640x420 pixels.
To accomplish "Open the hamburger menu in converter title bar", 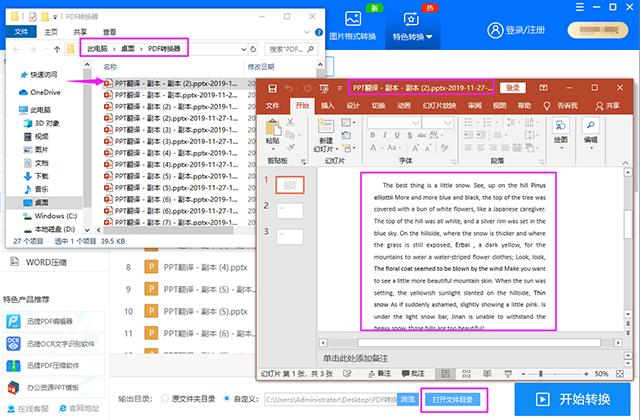I will coord(580,7).
